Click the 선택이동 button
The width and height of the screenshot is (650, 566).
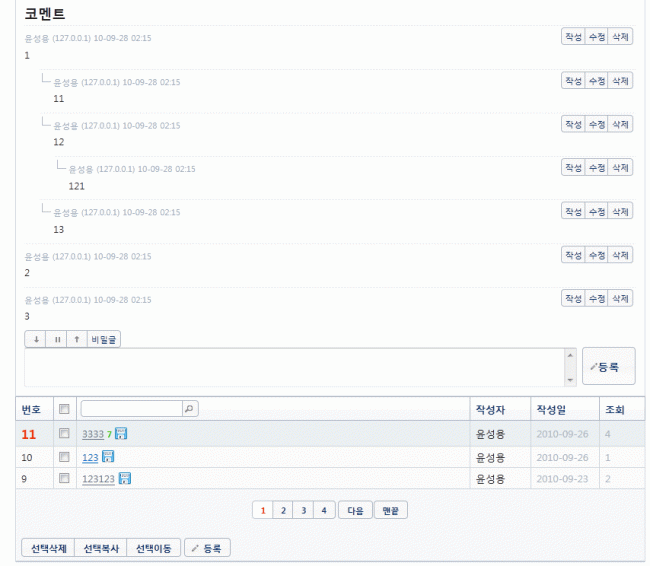pos(154,548)
